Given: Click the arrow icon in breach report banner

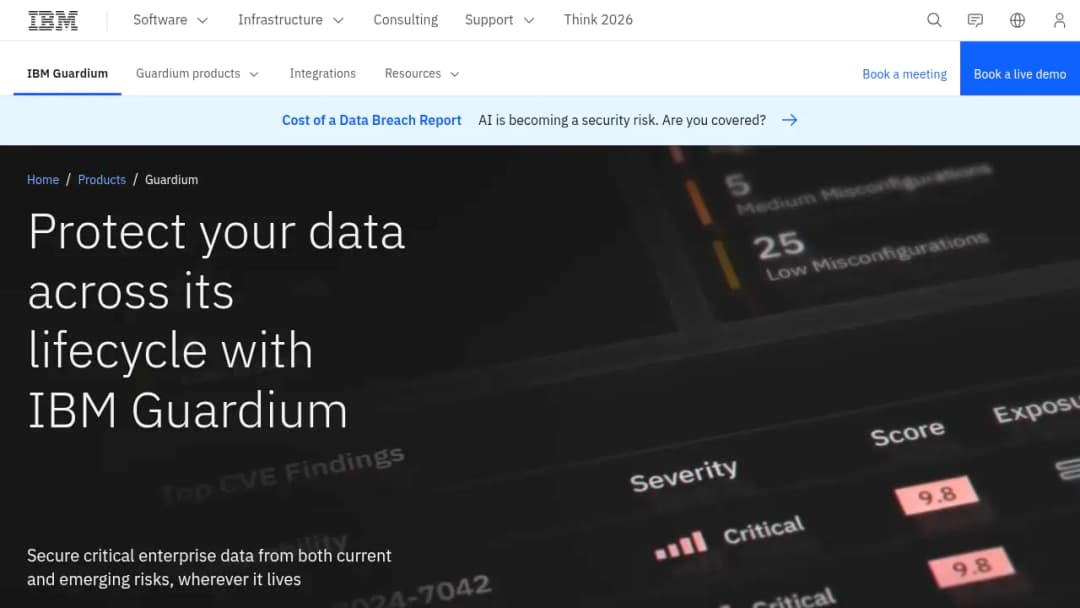Looking at the screenshot, I should pos(789,120).
